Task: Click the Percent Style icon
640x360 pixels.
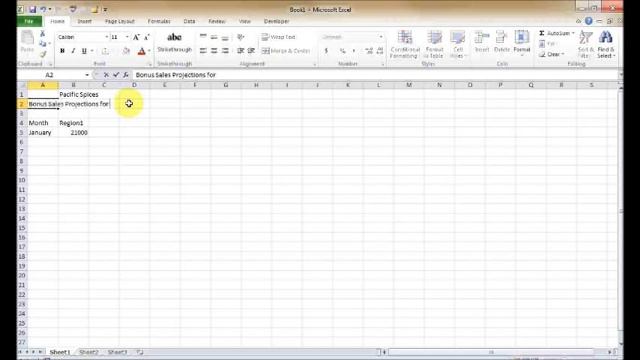Action: click(x=342, y=51)
